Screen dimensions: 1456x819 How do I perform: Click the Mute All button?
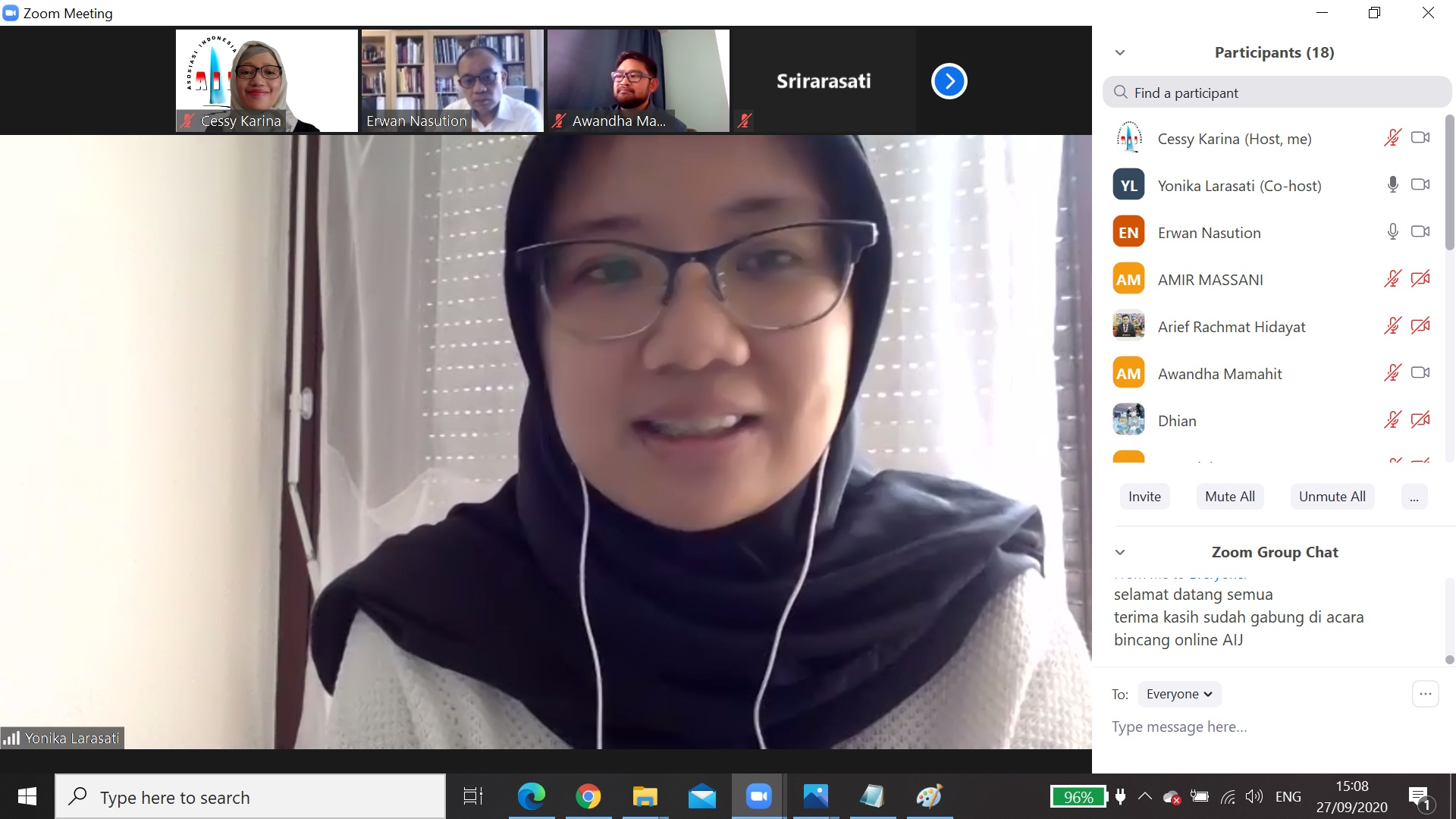tap(1229, 497)
